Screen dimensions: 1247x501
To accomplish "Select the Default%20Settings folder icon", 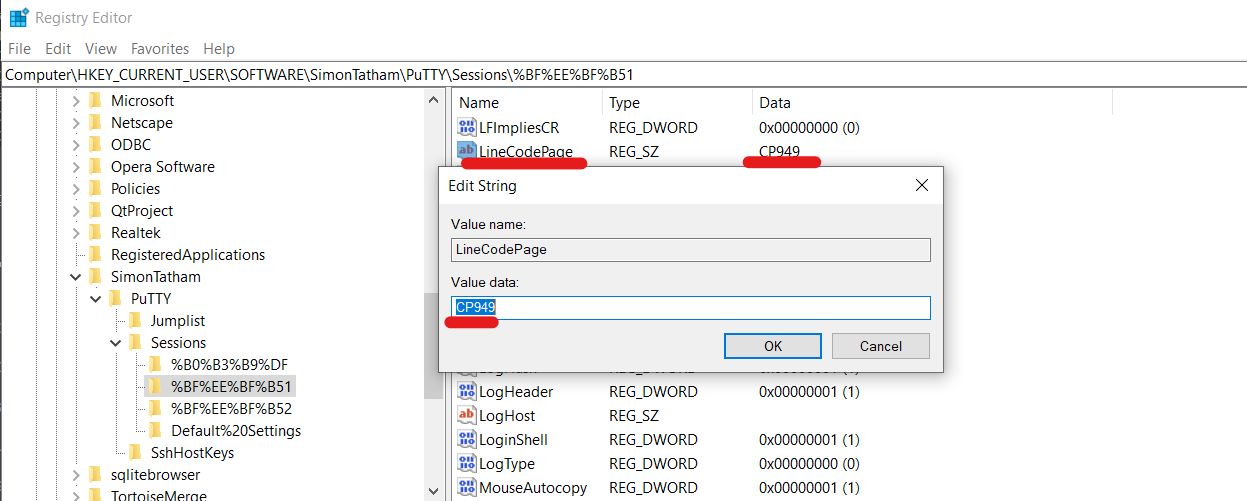I will [x=156, y=431].
